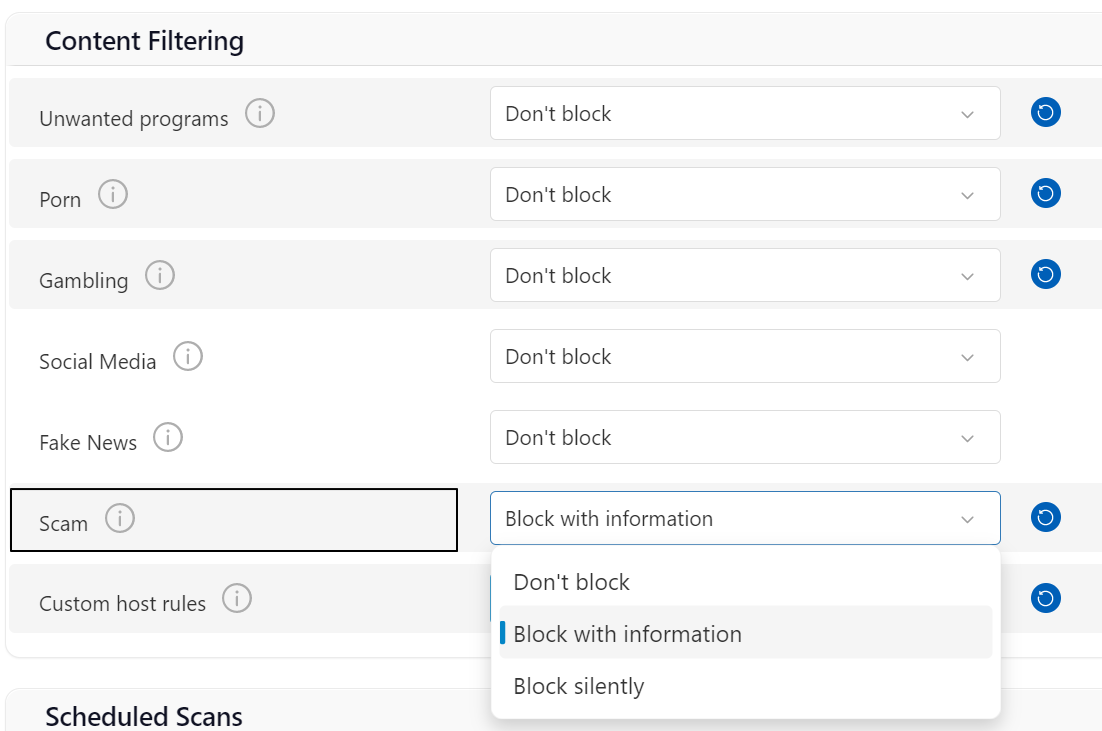Reset the Scam filter setting
The image size is (1102, 731).
coord(1046,518)
